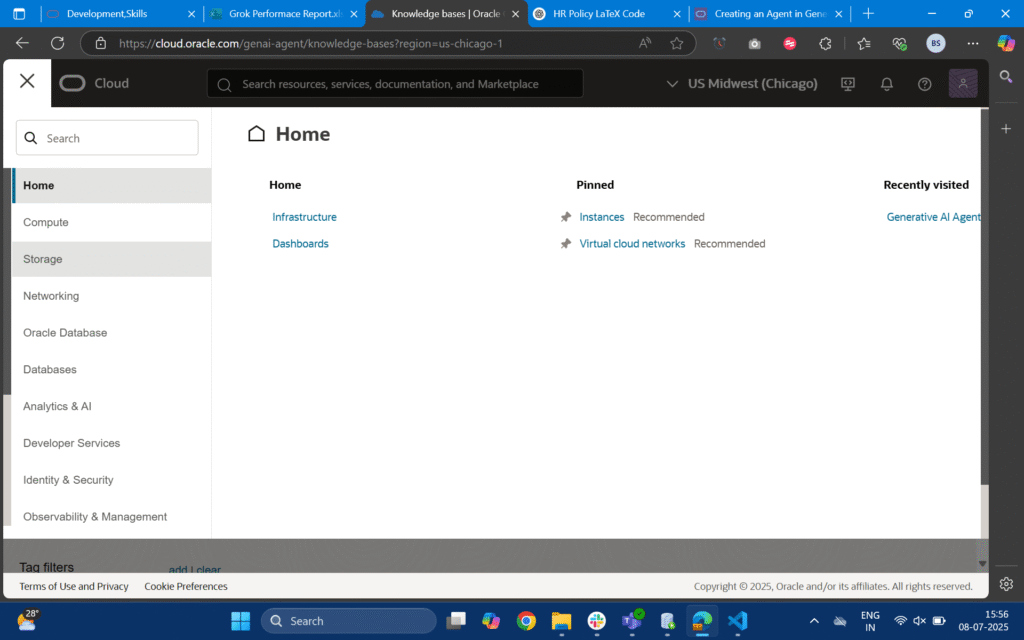Open the Cloud Shell developer tools icon
The image size is (1024, 640).
point(848,84)
